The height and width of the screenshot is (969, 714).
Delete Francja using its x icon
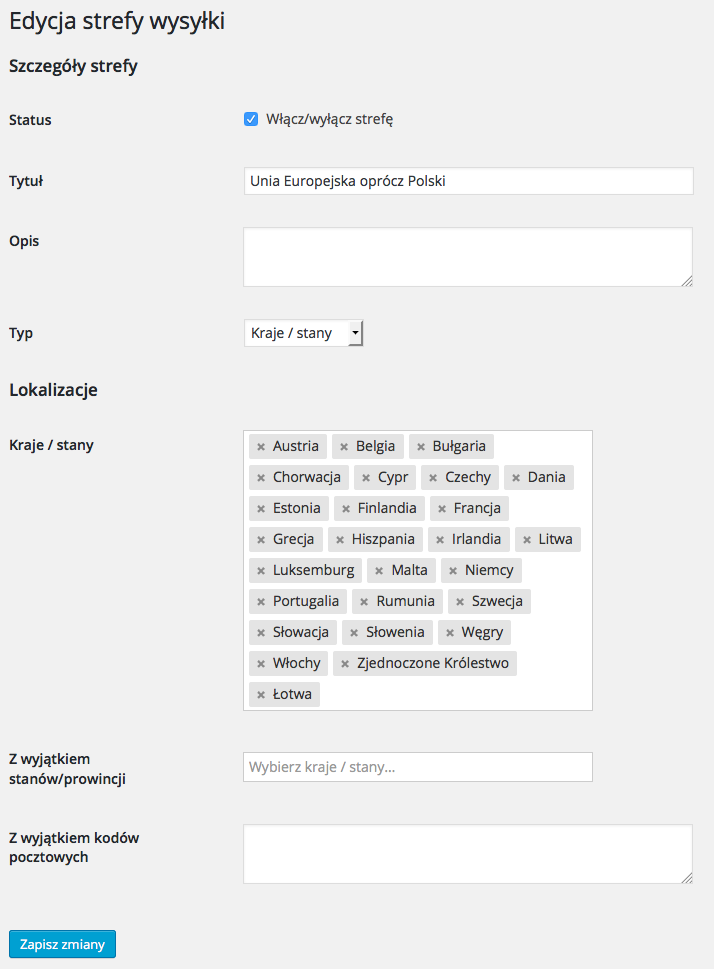442,509
